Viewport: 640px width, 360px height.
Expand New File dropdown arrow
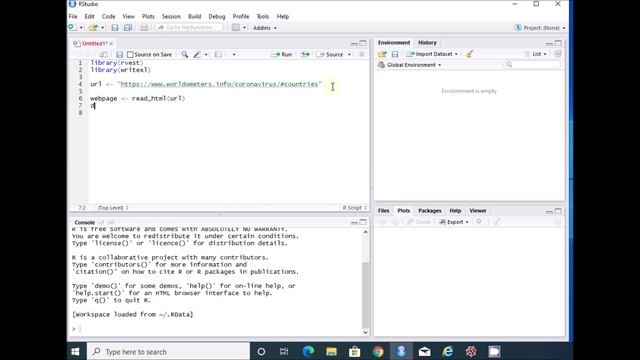coord(81,28)
